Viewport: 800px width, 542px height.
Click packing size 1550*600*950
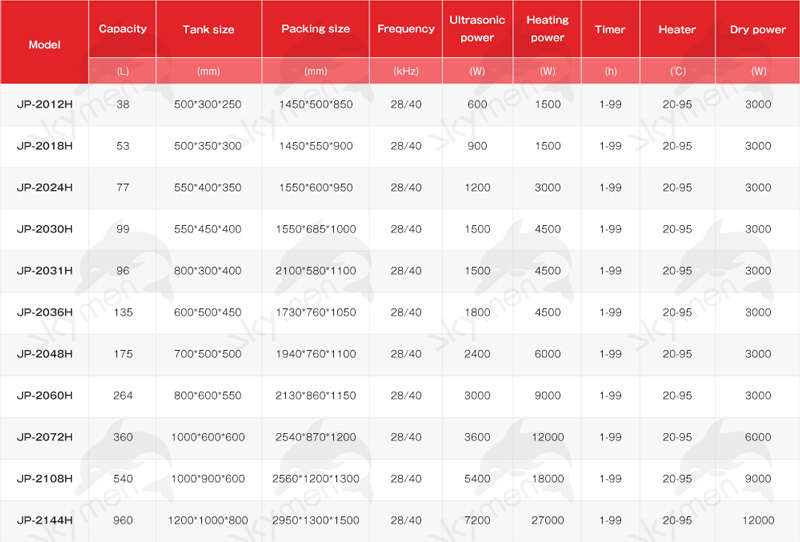(x=315, y=187)
